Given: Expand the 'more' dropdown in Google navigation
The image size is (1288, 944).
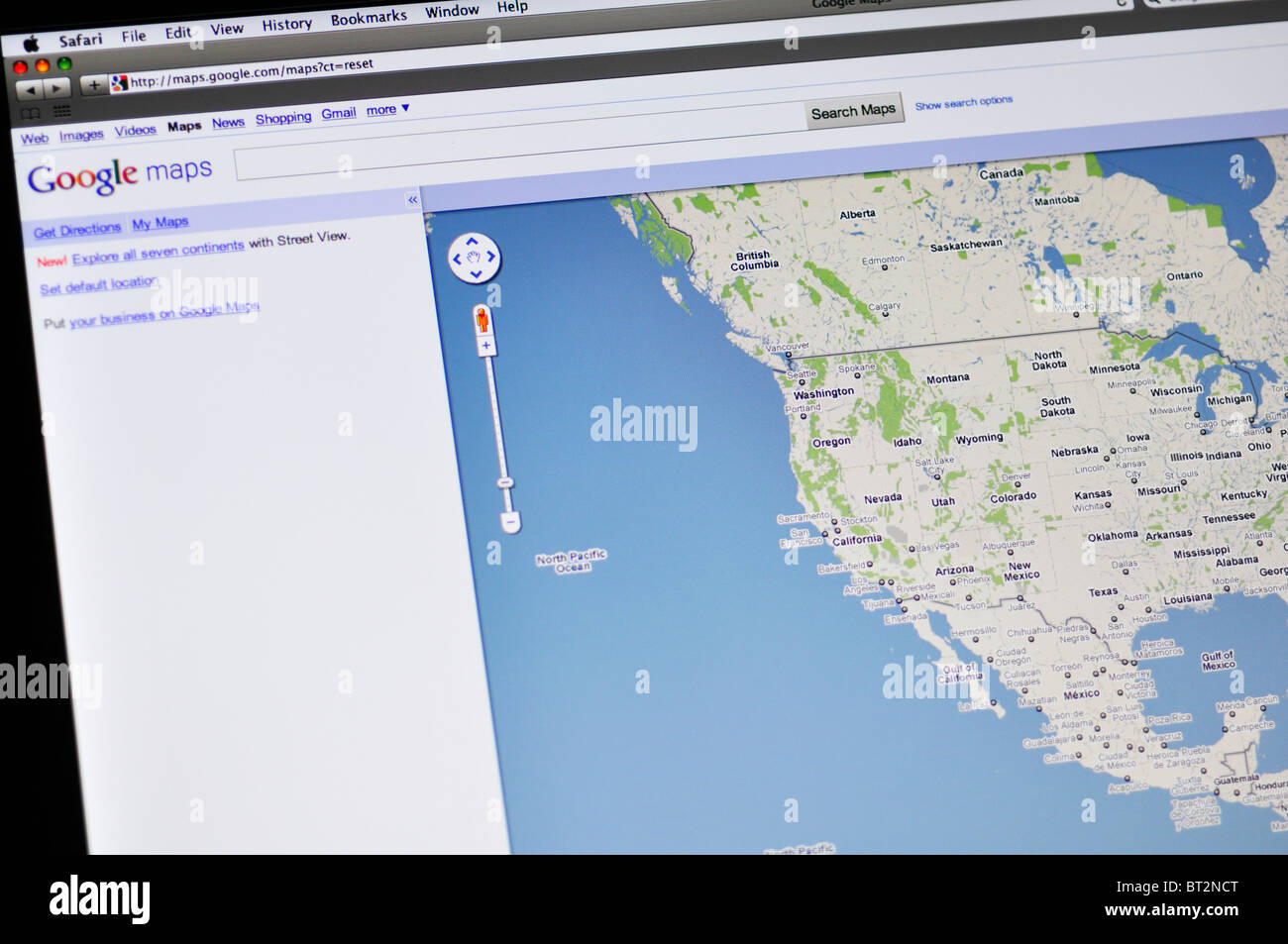Looking at the screenshot, I should click(x=387, y=110).
